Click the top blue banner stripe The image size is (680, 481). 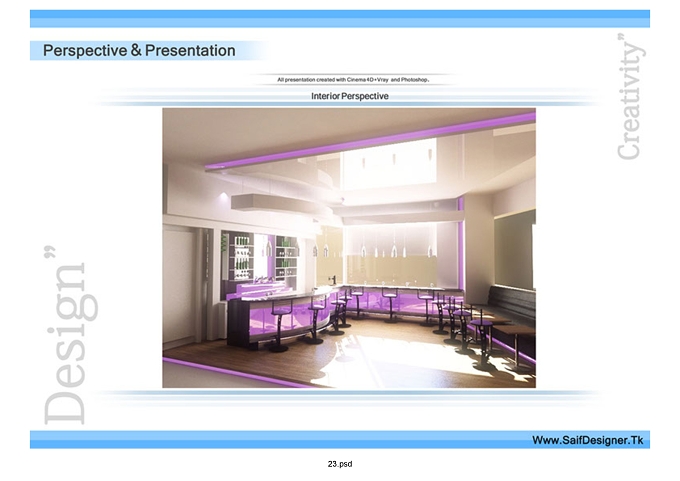pyautogui.click(x=340, y=19)
